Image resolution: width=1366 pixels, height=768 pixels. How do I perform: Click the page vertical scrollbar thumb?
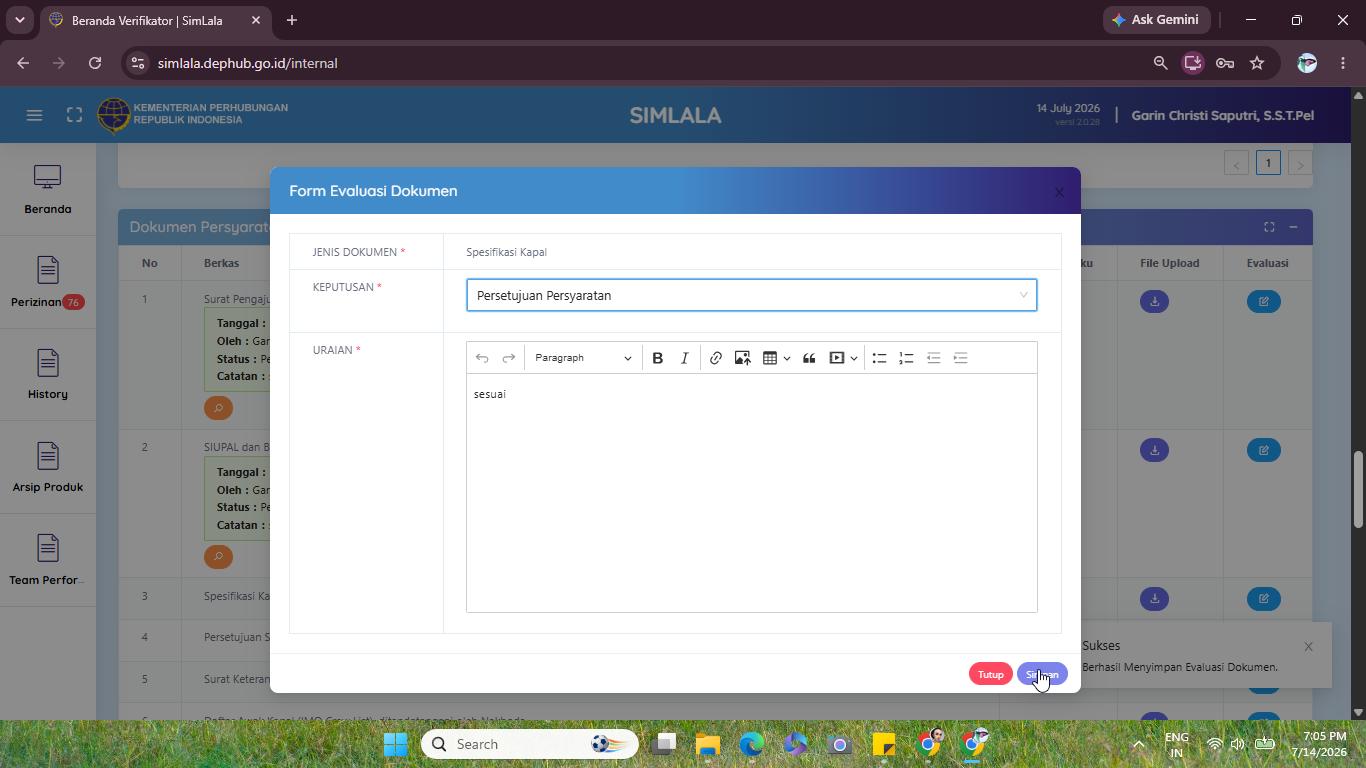pyautogui.click(x=1357, y=490)
